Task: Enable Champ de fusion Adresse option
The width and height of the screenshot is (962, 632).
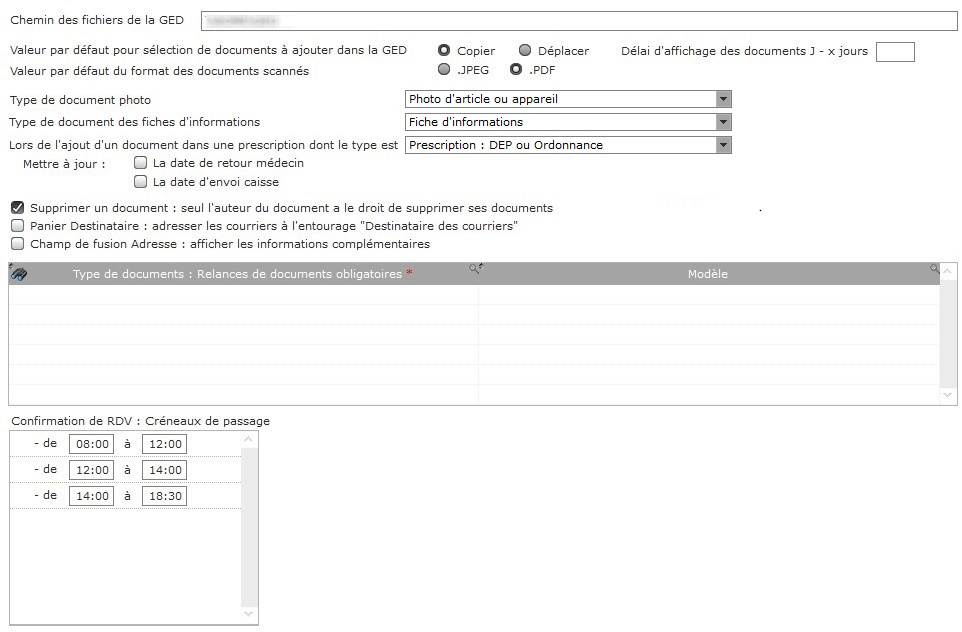Action: pos(18,244)
